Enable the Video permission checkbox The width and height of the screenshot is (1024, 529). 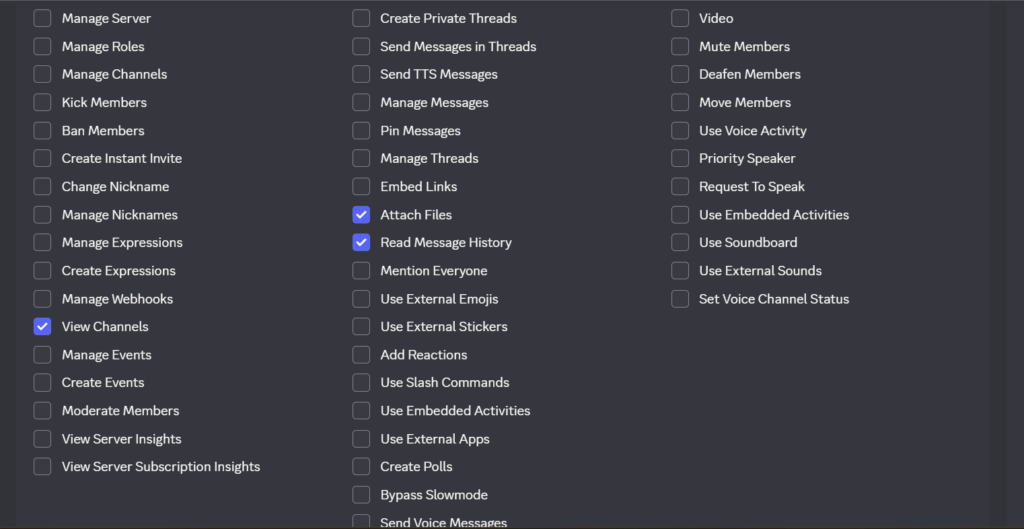pos(680,18)
